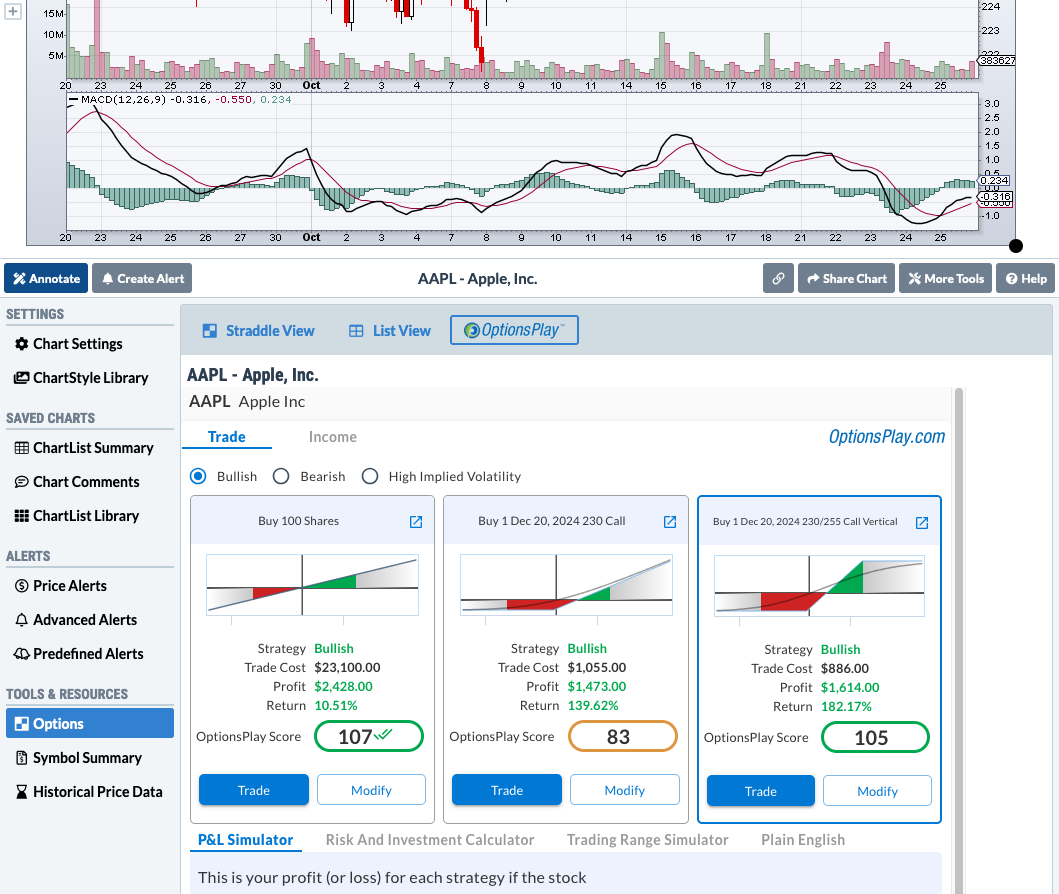Visit the OptionsPlay.com link
Viewport: 1059px width, 894px height.
886,437
